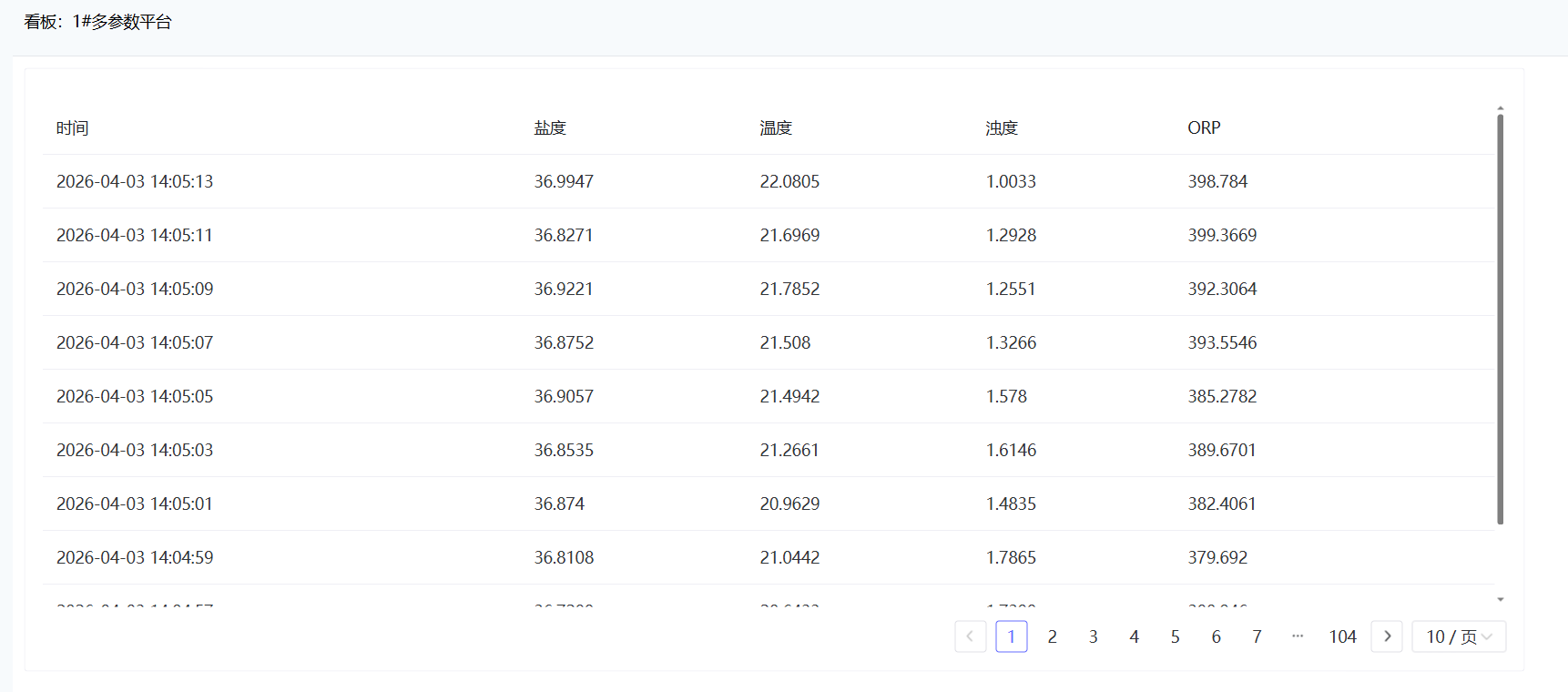1568x692 pixels.
Task: Click salinity value 36.9057
Action: (x=564, y=396)
